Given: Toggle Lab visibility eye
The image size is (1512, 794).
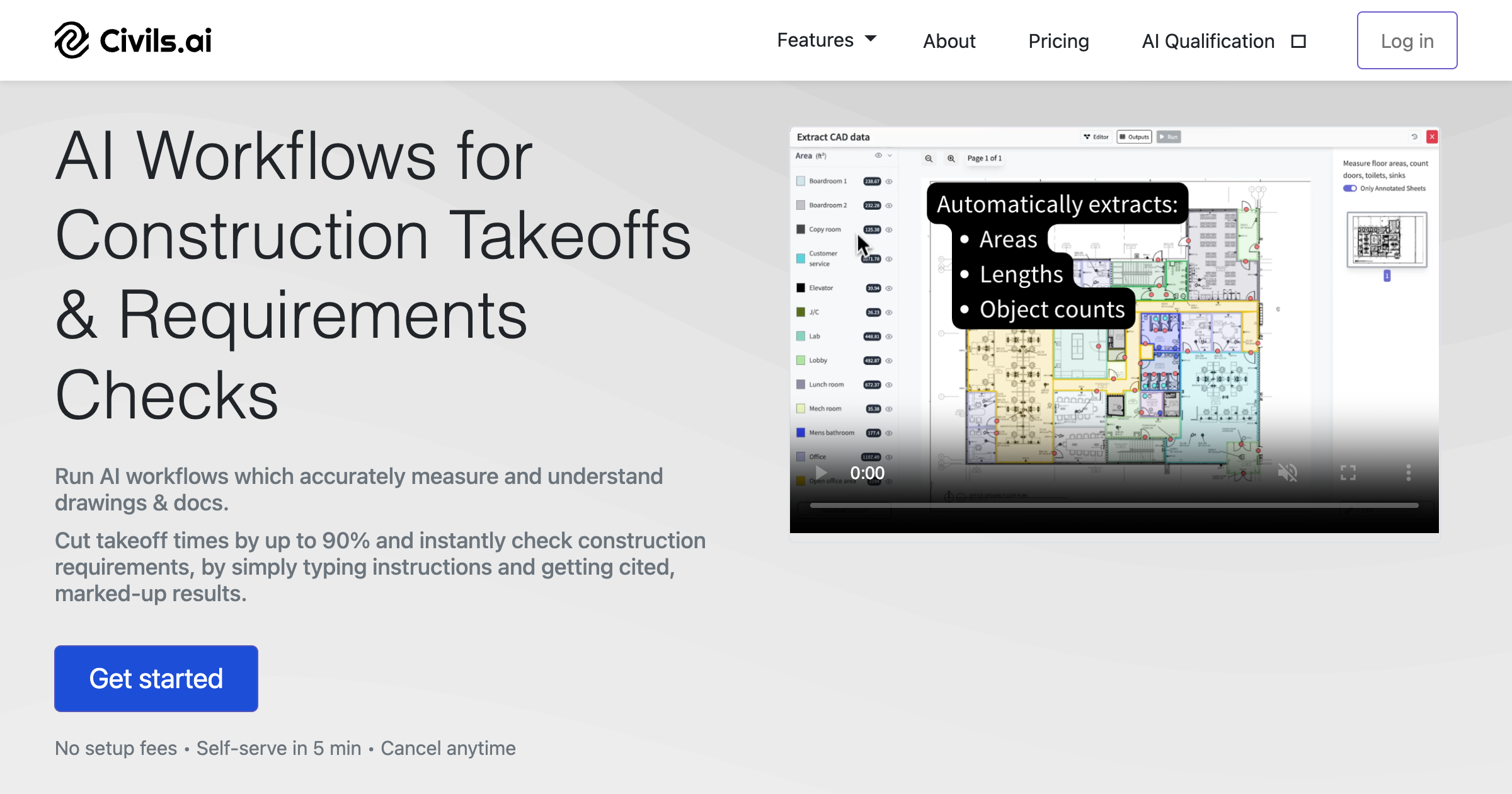Looking at the screenshot, I should click(889, 337).
